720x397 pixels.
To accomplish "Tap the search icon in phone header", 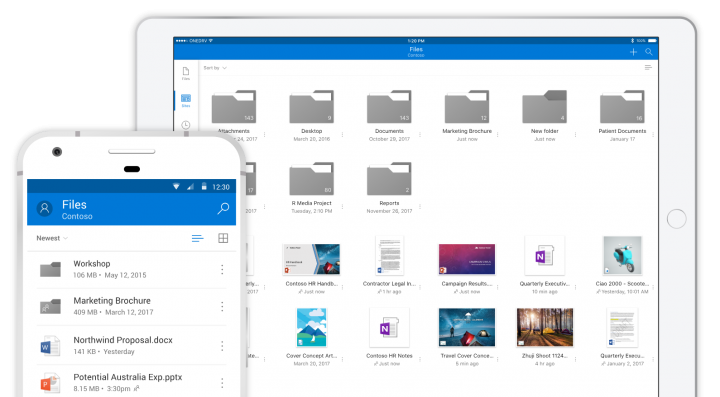I will [223, 208].
